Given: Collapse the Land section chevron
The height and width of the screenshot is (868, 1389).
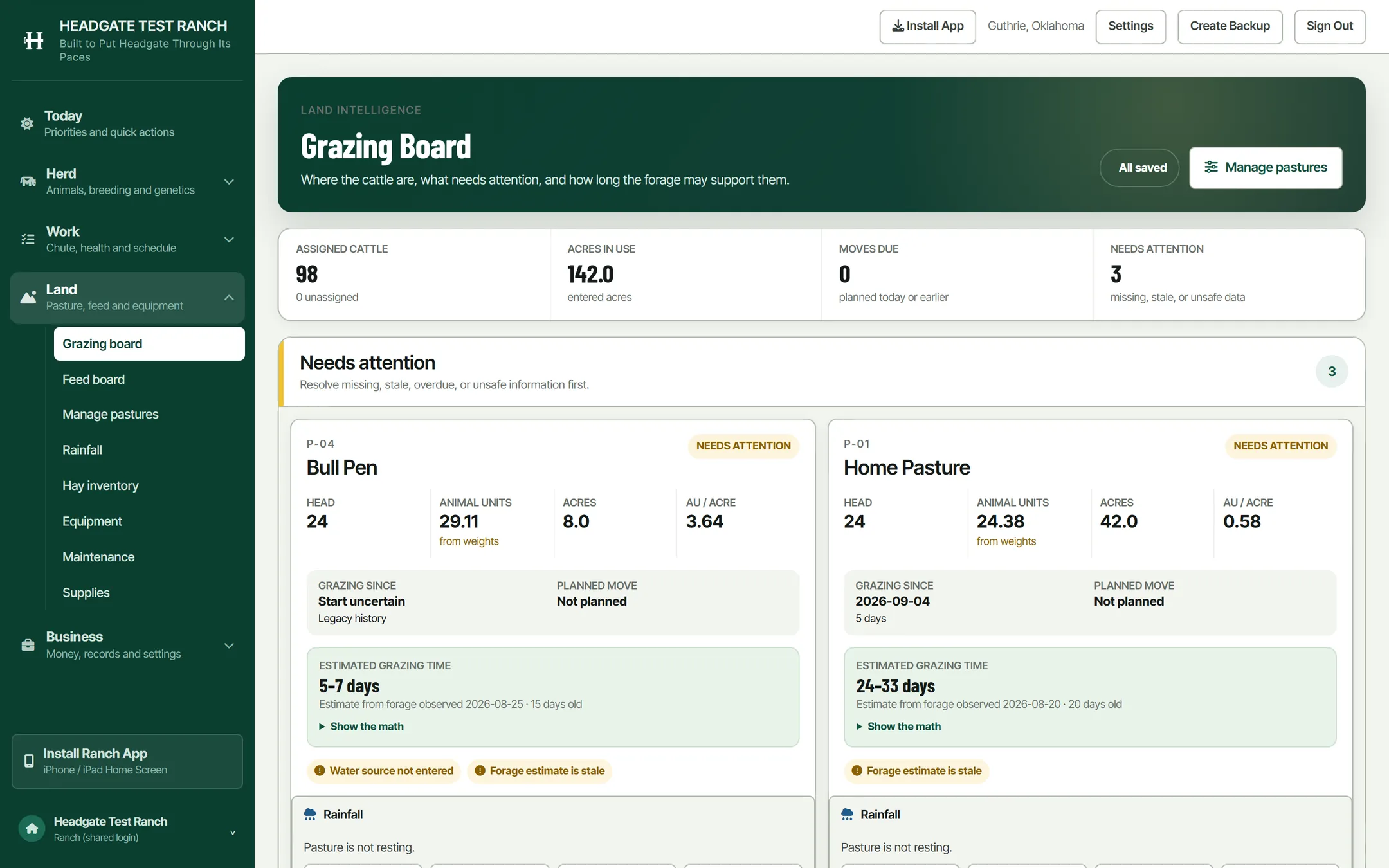Looking at the screenshot, I should [x=229, y=298].
